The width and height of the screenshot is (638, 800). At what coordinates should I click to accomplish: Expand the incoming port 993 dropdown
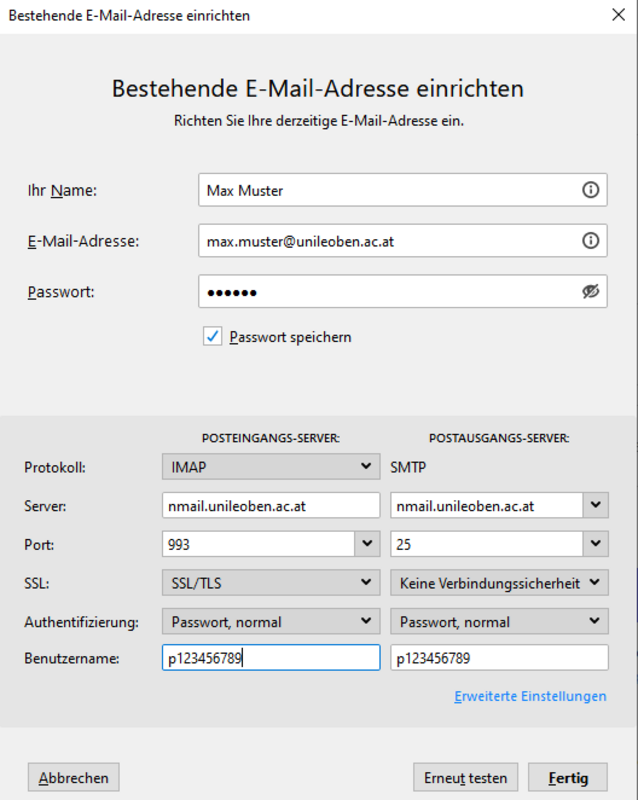366,545
